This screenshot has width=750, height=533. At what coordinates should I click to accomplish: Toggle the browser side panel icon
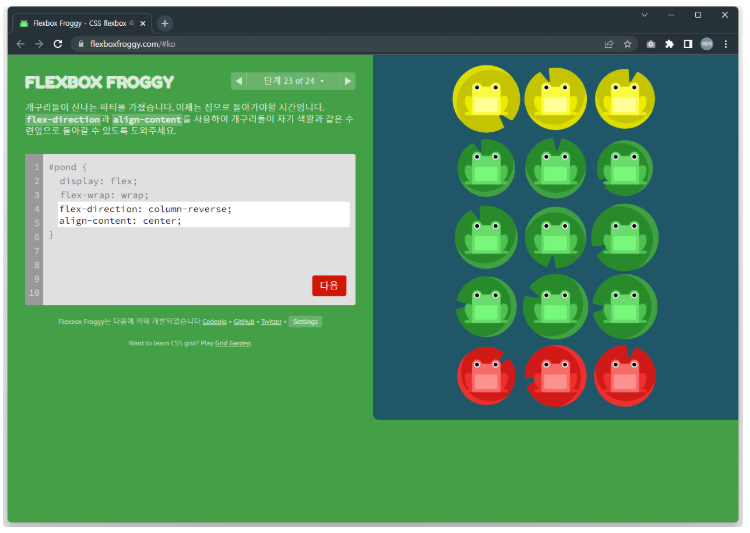[x=688, y=44]
